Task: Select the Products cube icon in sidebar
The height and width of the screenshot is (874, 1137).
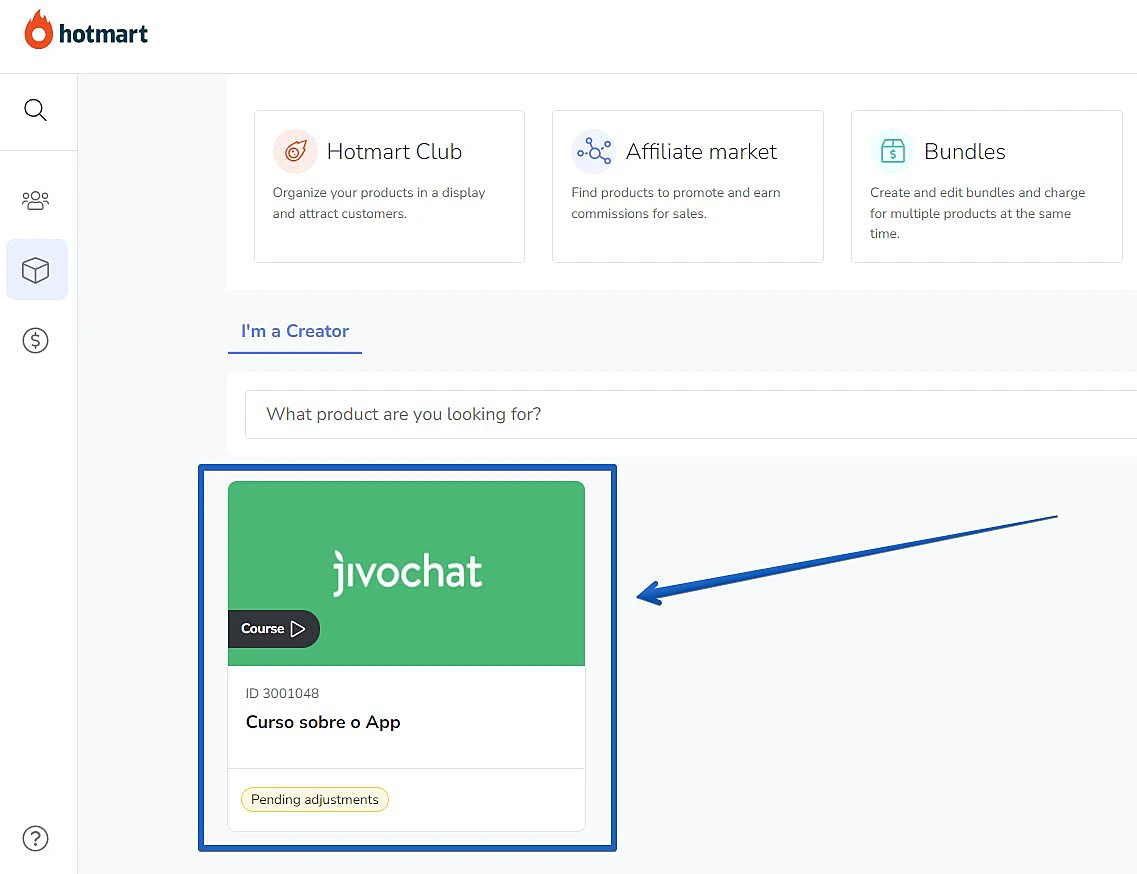Action: [x=36, y=270]
